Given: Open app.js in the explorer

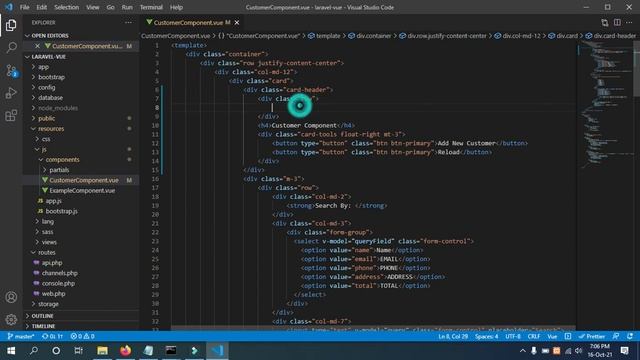Looking at the screenshot, I should point(53,201).
